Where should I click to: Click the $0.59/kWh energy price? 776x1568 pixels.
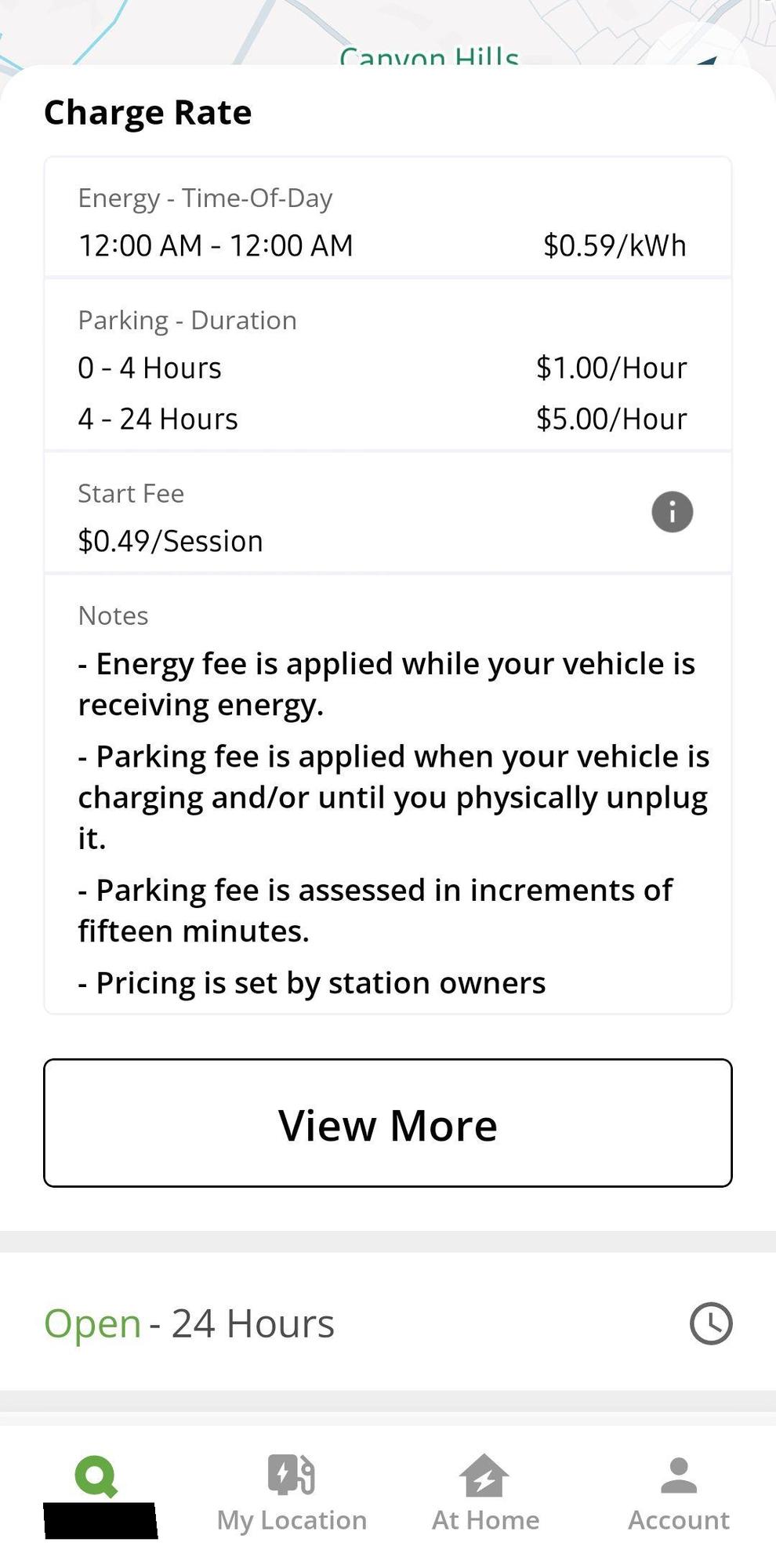tap(615, 245)
